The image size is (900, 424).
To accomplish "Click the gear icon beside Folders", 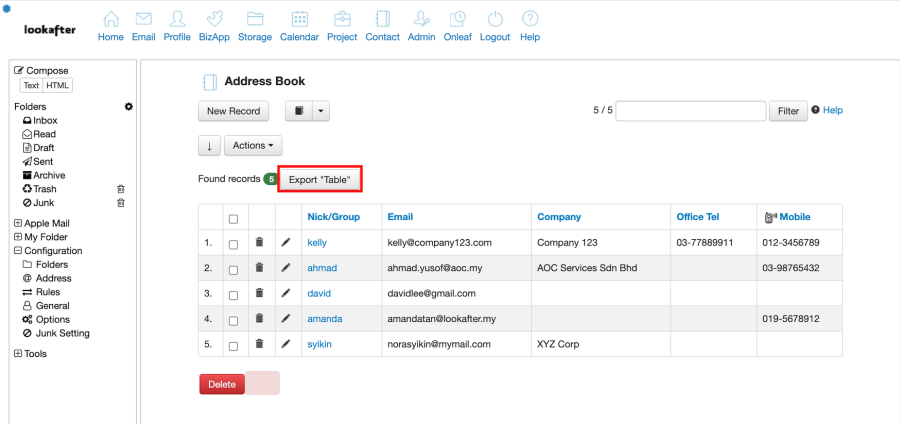I will [128, 106].
